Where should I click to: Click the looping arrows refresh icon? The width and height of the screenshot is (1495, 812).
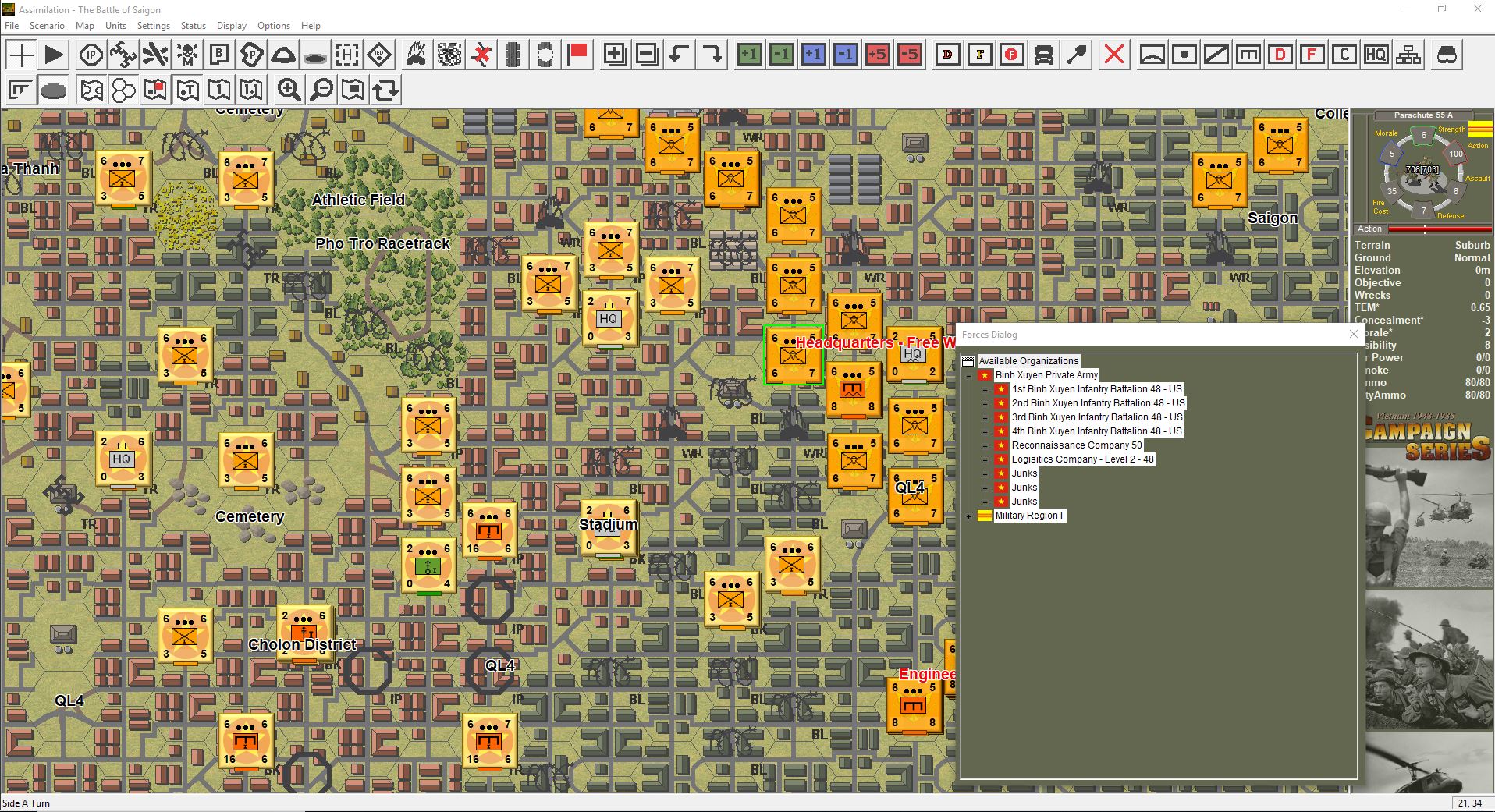[385, 90]
